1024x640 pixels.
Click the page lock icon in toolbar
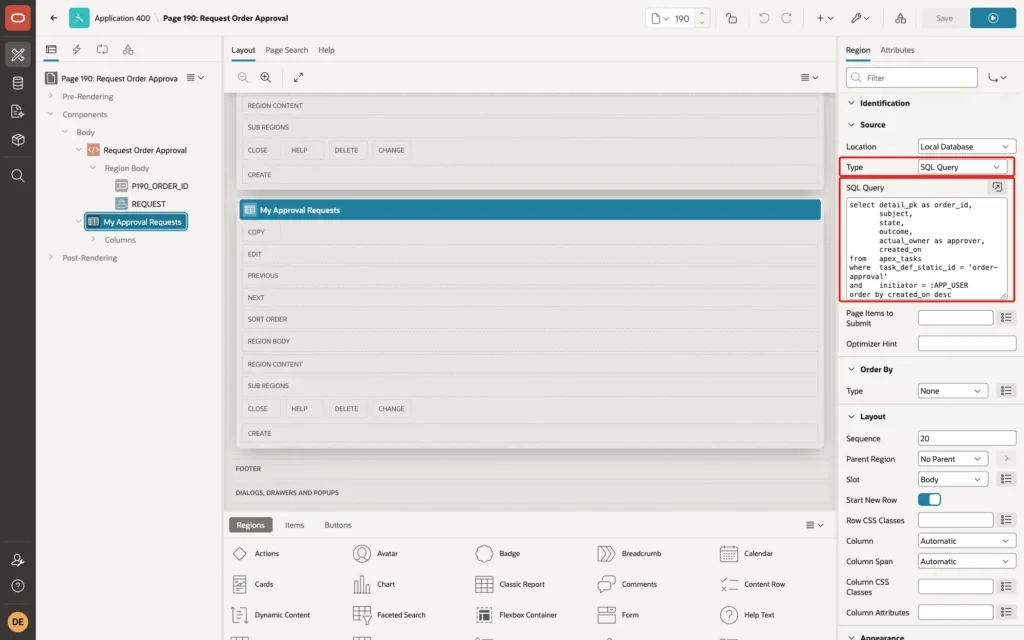(731, 18)
